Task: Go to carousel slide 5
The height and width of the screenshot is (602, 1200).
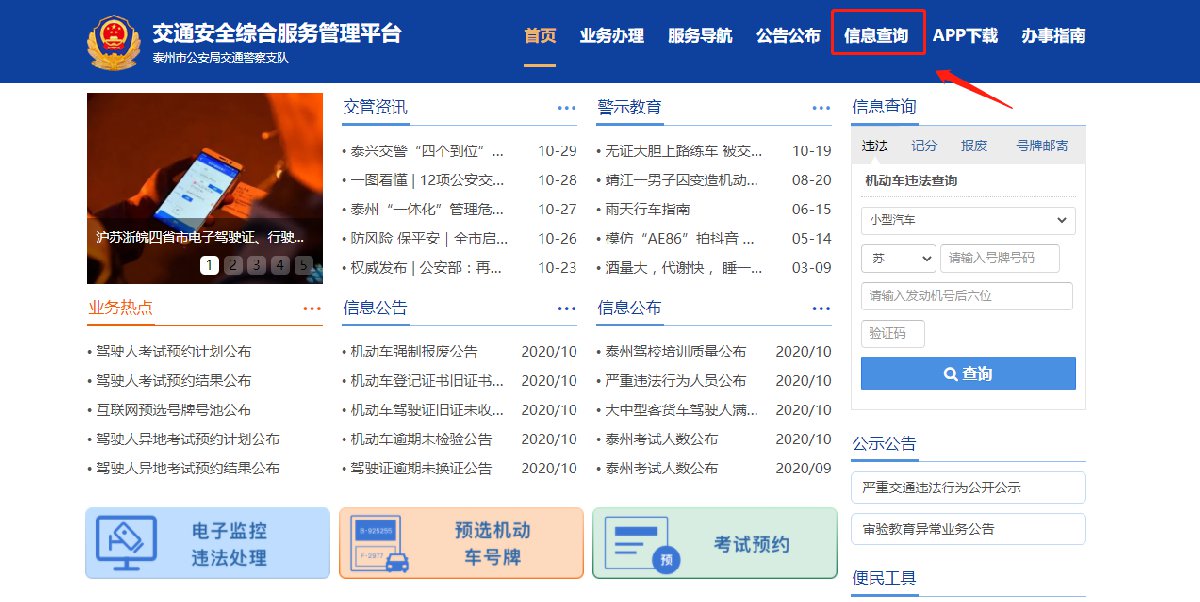Action: (303, 265)
